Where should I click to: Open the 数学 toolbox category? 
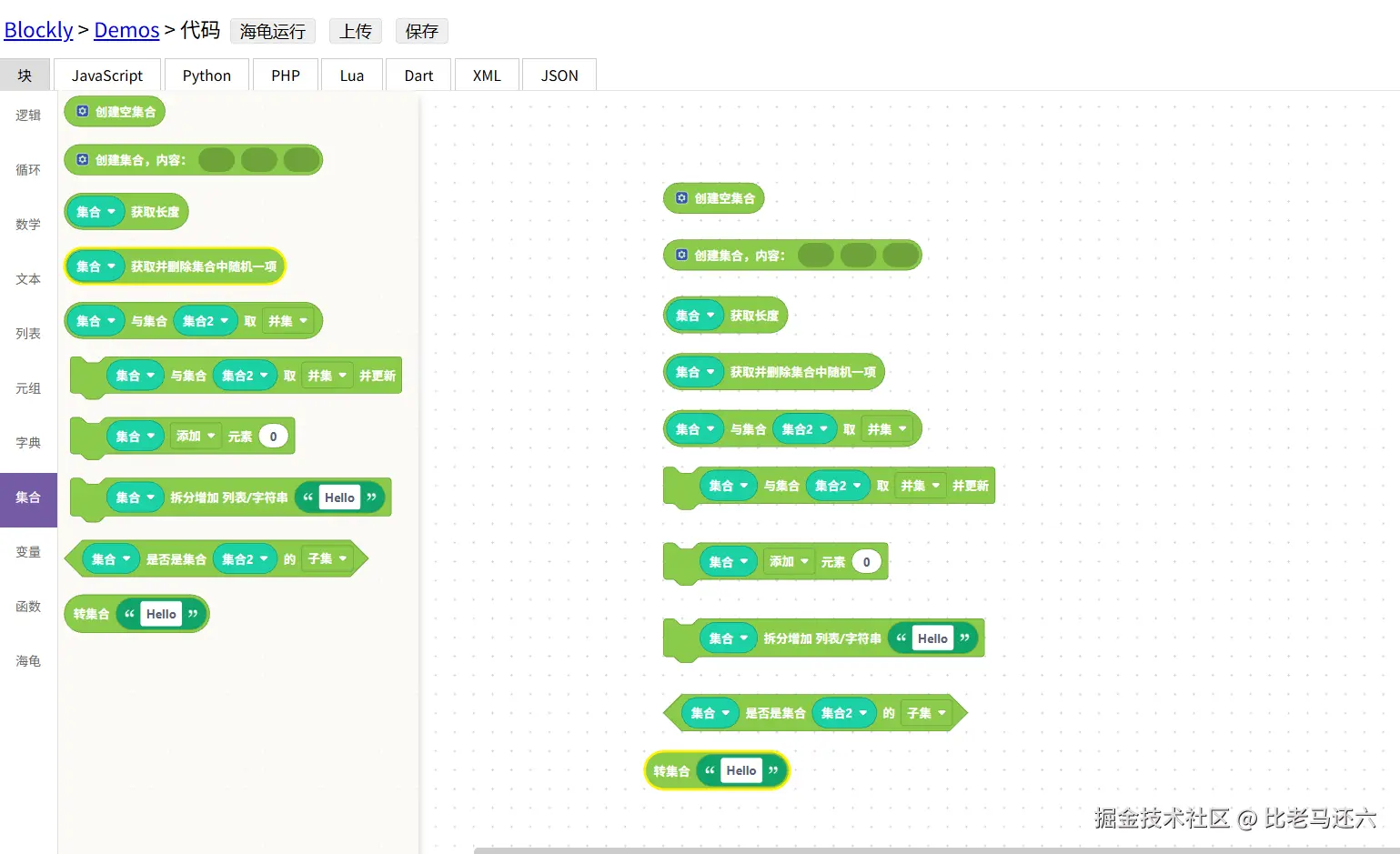28,225
